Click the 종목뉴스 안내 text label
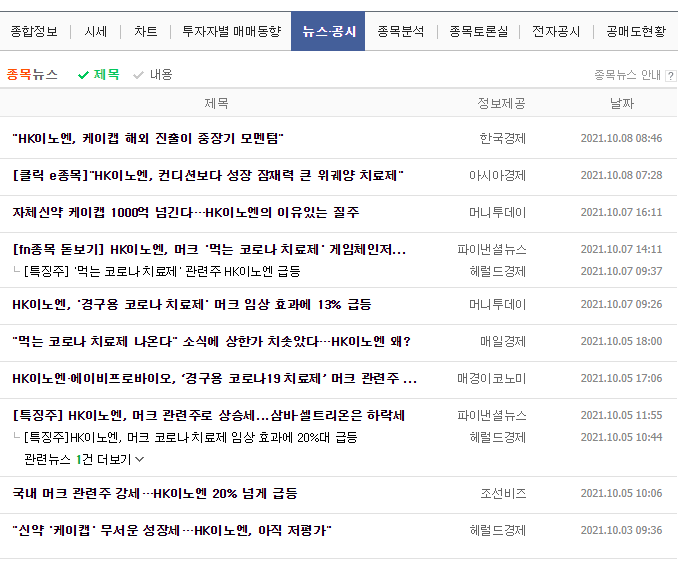686x565 pixels. point(627,75)
